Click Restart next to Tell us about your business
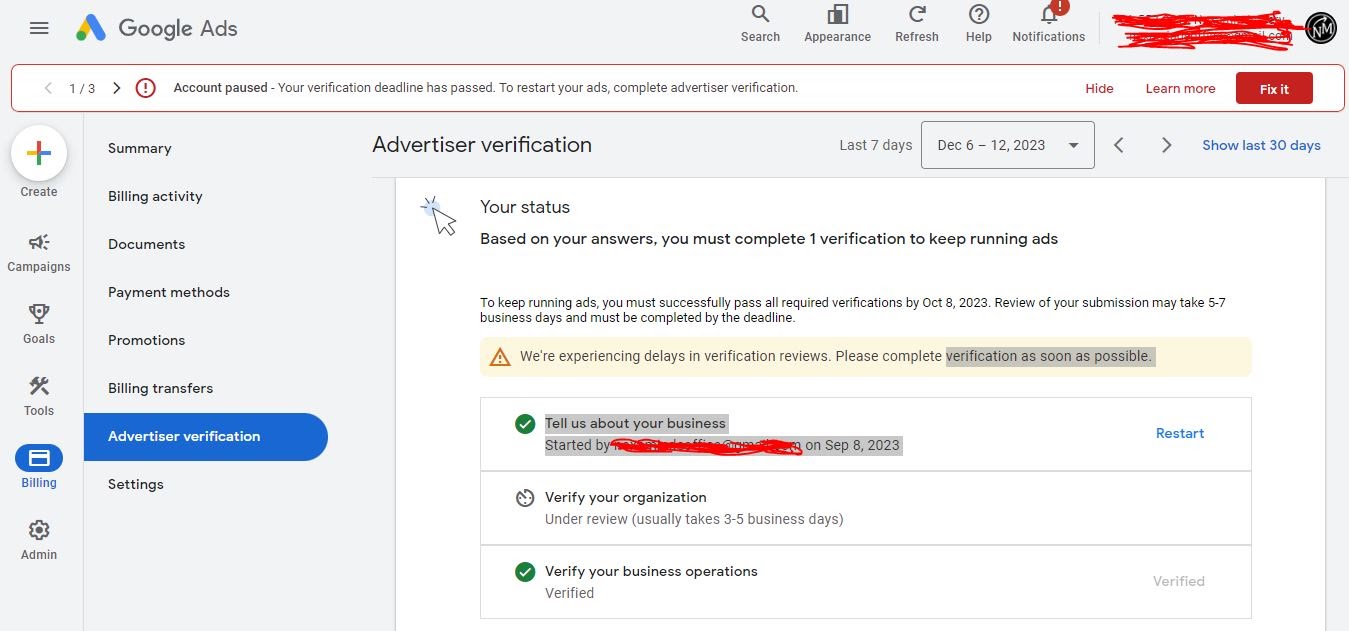Viewport: 1349px width, 631px height. point(1179,433)
